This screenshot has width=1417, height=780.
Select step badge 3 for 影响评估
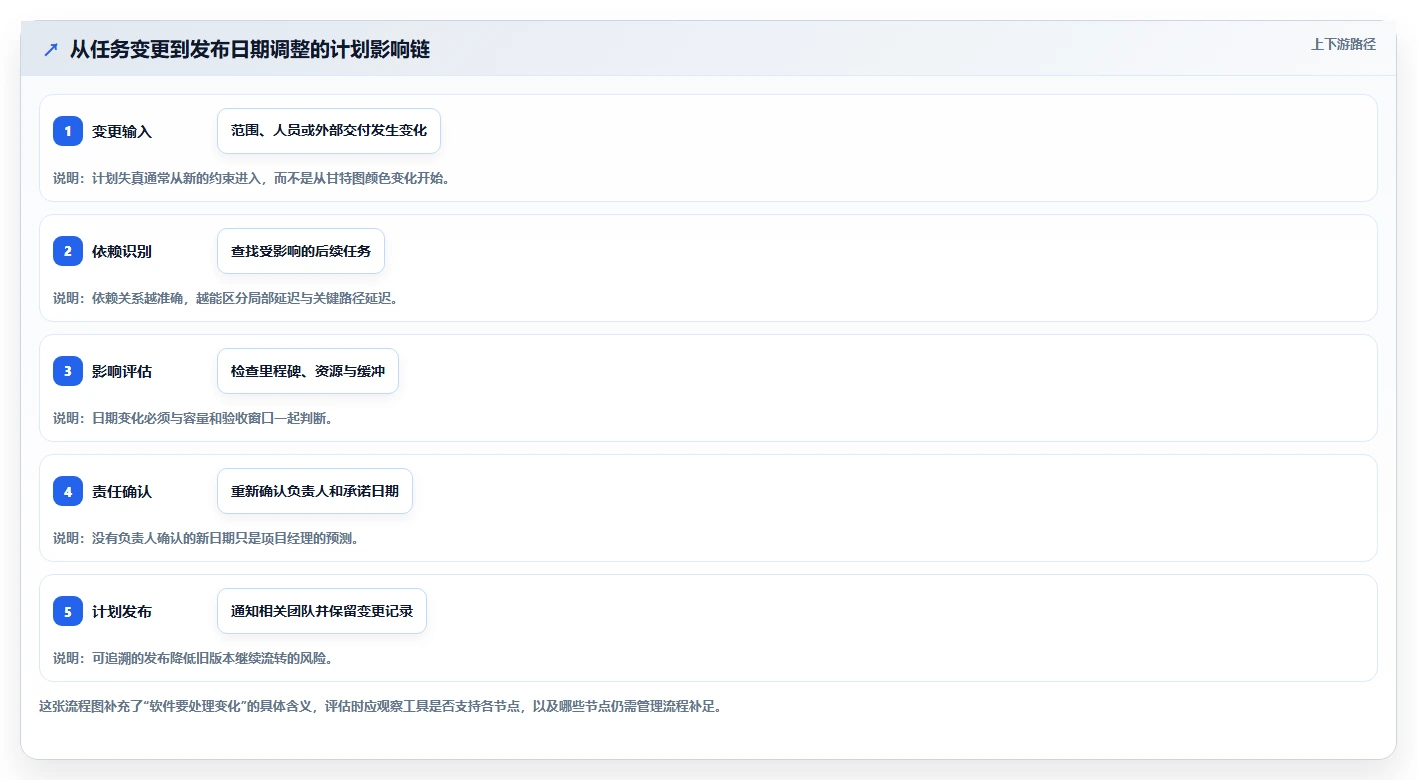pos(68,371)
